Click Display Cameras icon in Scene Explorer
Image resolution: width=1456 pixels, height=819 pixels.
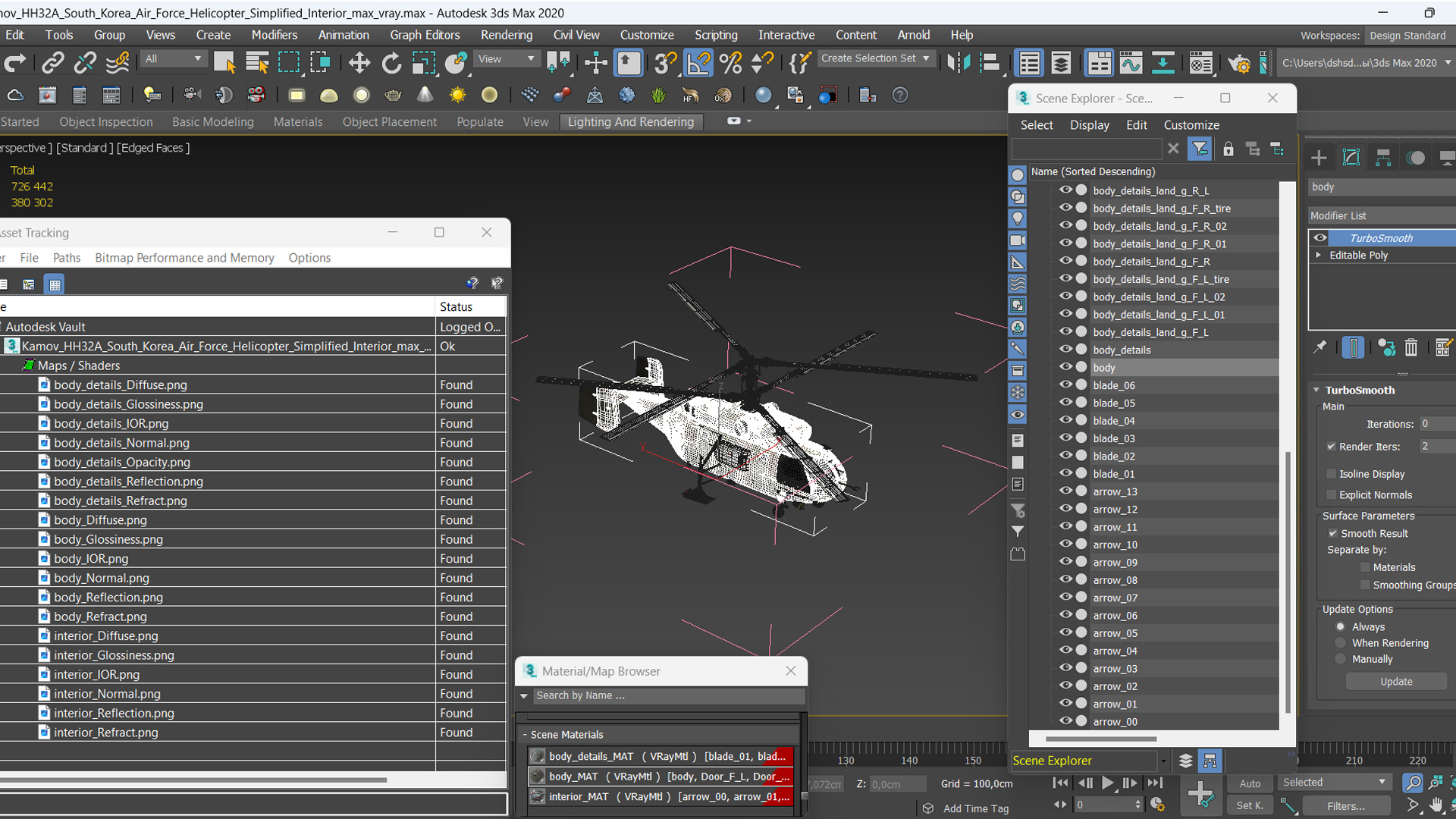click(1018, 240)
